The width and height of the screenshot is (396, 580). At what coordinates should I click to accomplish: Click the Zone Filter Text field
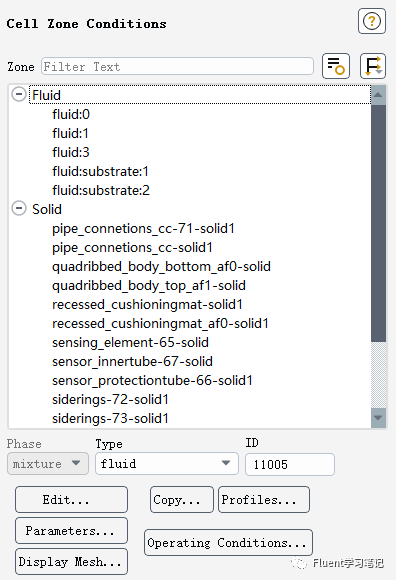point(177,67)
